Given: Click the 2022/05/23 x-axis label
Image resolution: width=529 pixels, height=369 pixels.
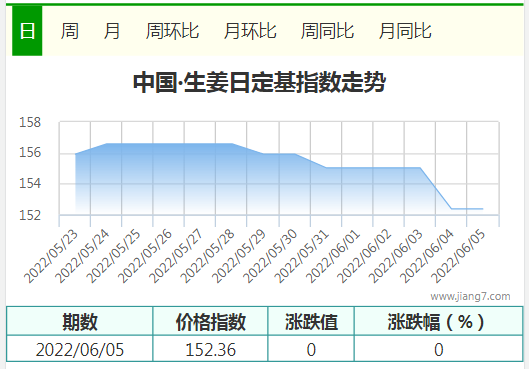Looking at the screenshot, I should 51,256.
